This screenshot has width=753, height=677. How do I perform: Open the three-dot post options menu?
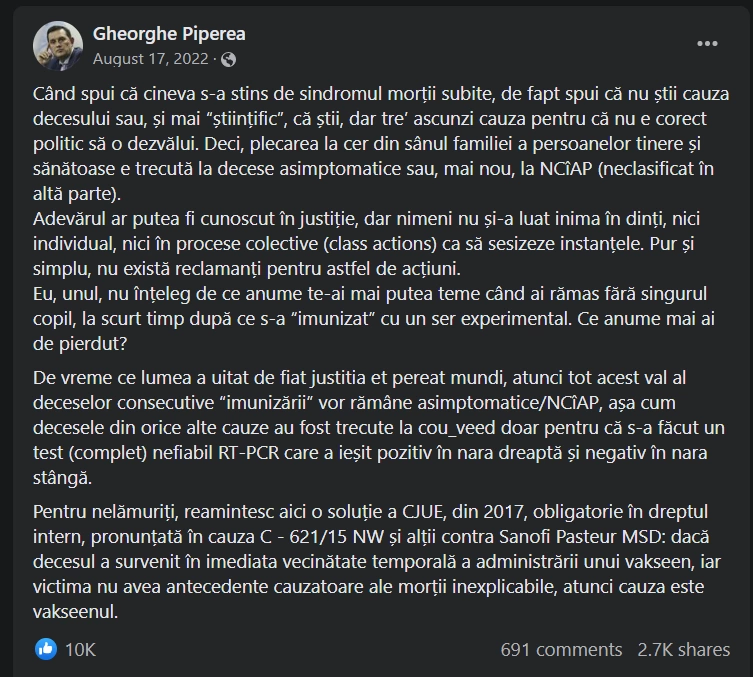click(x=707, y=44)
